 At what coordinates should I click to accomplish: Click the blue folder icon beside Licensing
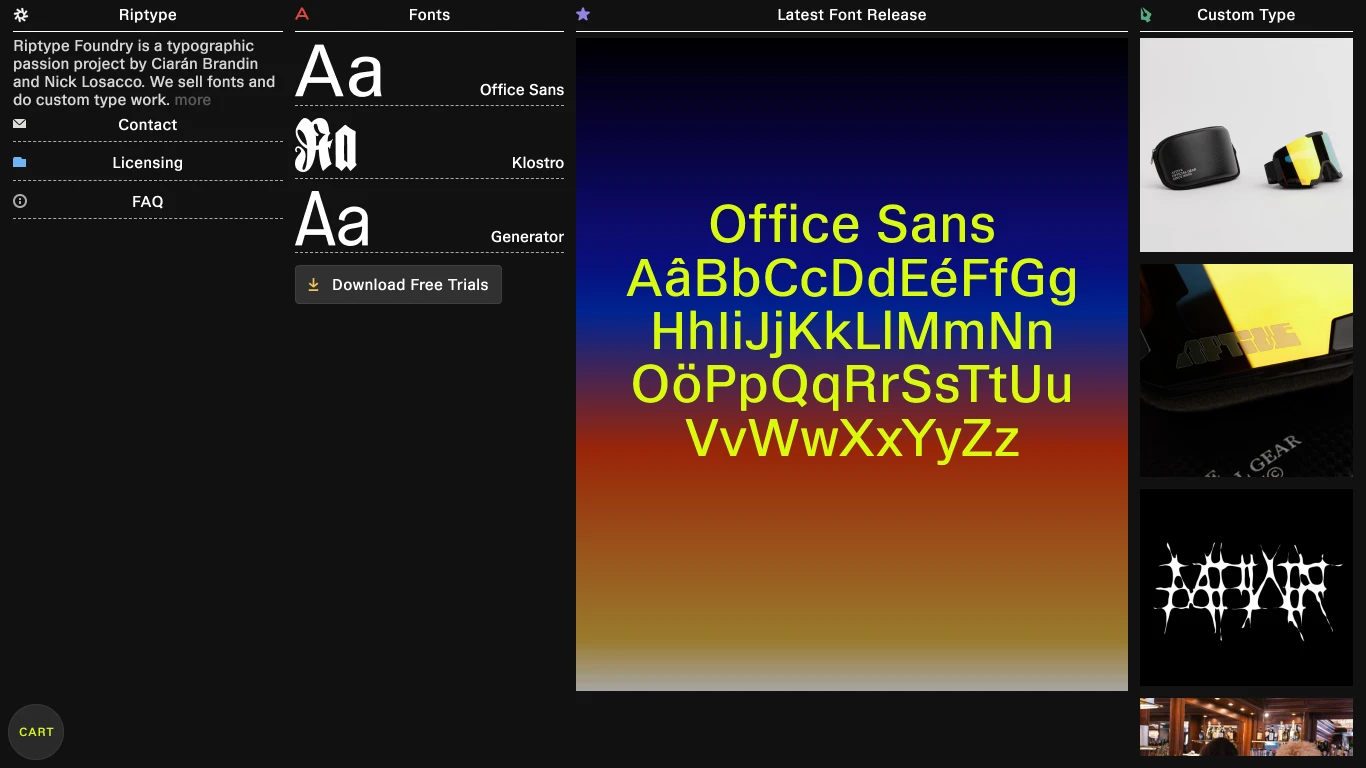click(x=20, y=162)
